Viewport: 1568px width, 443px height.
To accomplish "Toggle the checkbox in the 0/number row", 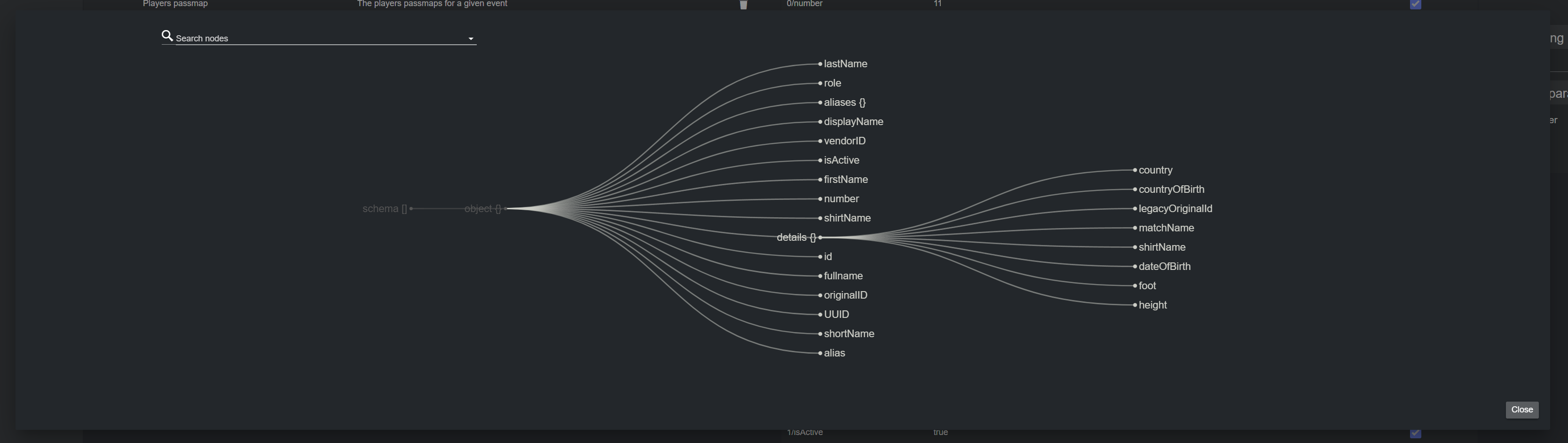I will pyautogui.click(x=1415, y=5).
